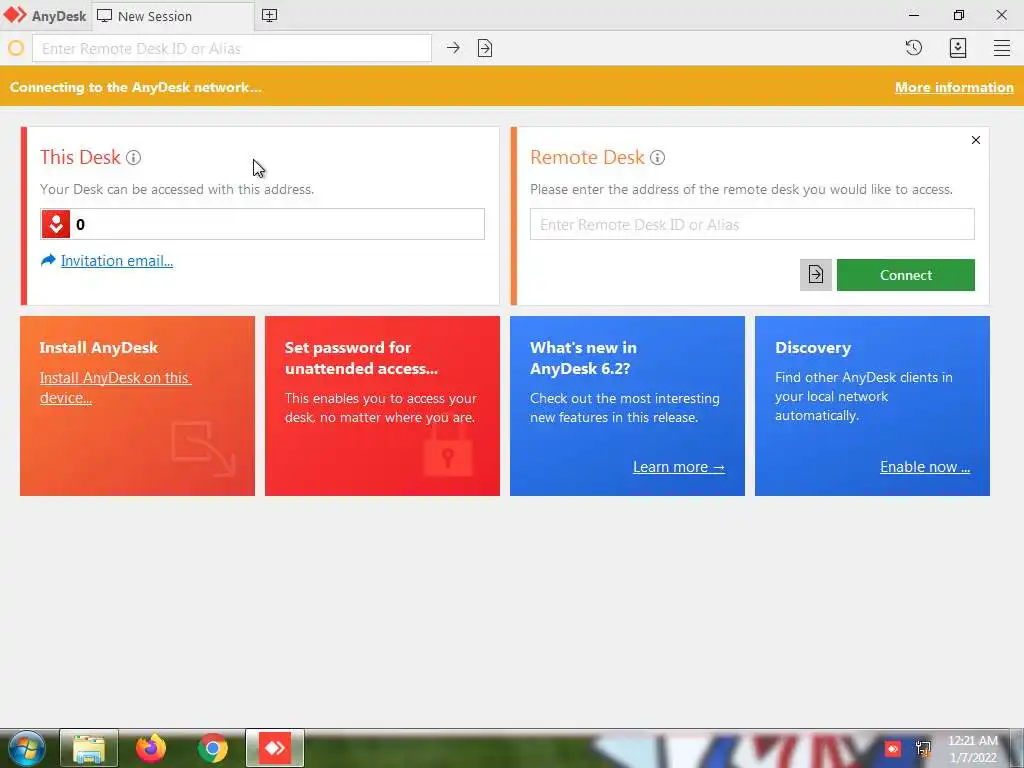Viewport: 1024px width, 768px height.
Task: Open the Invitation email link
Action: [117, 261]
